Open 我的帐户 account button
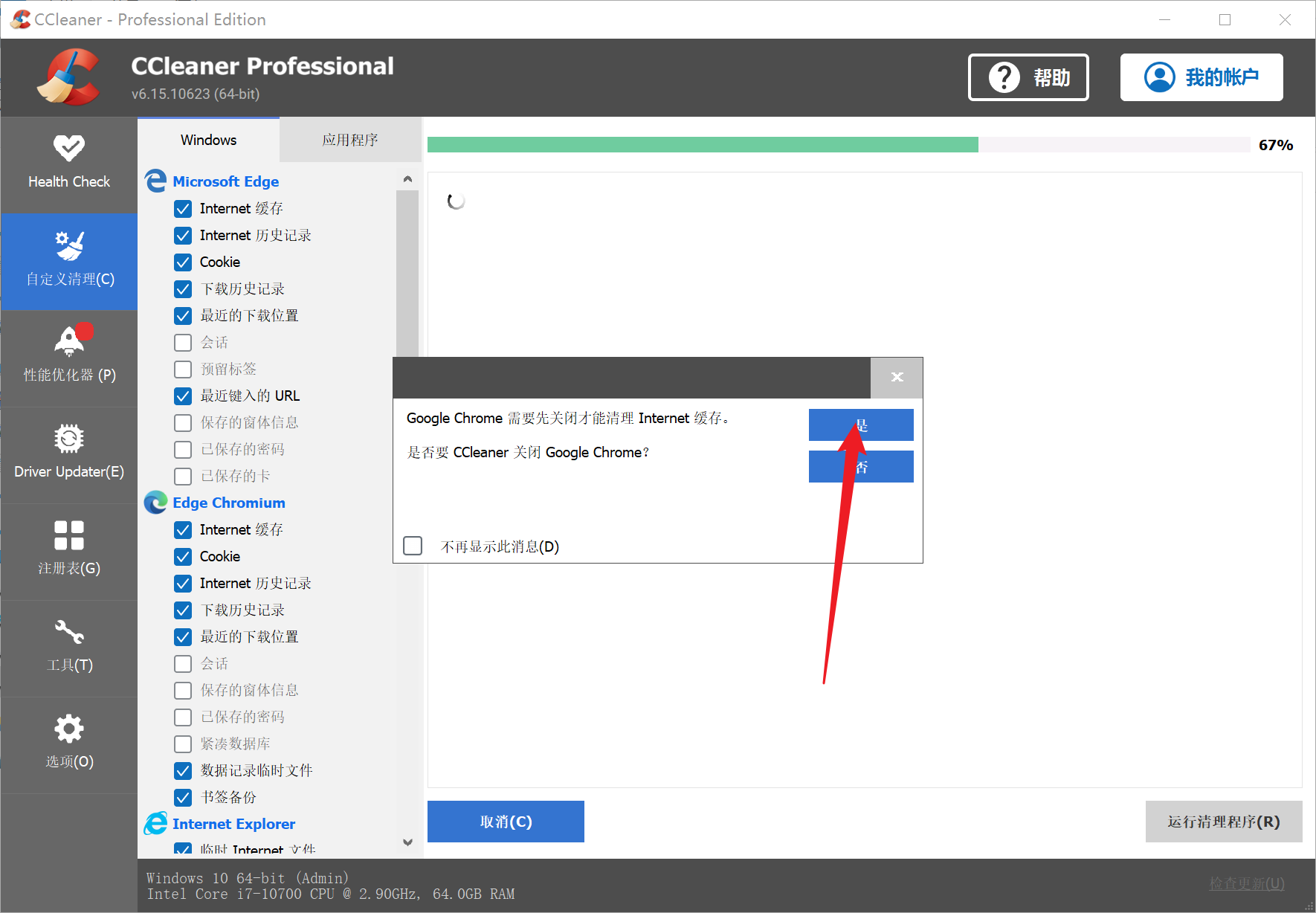The height and width of the screenshot is (913, 1316). 1202,77
